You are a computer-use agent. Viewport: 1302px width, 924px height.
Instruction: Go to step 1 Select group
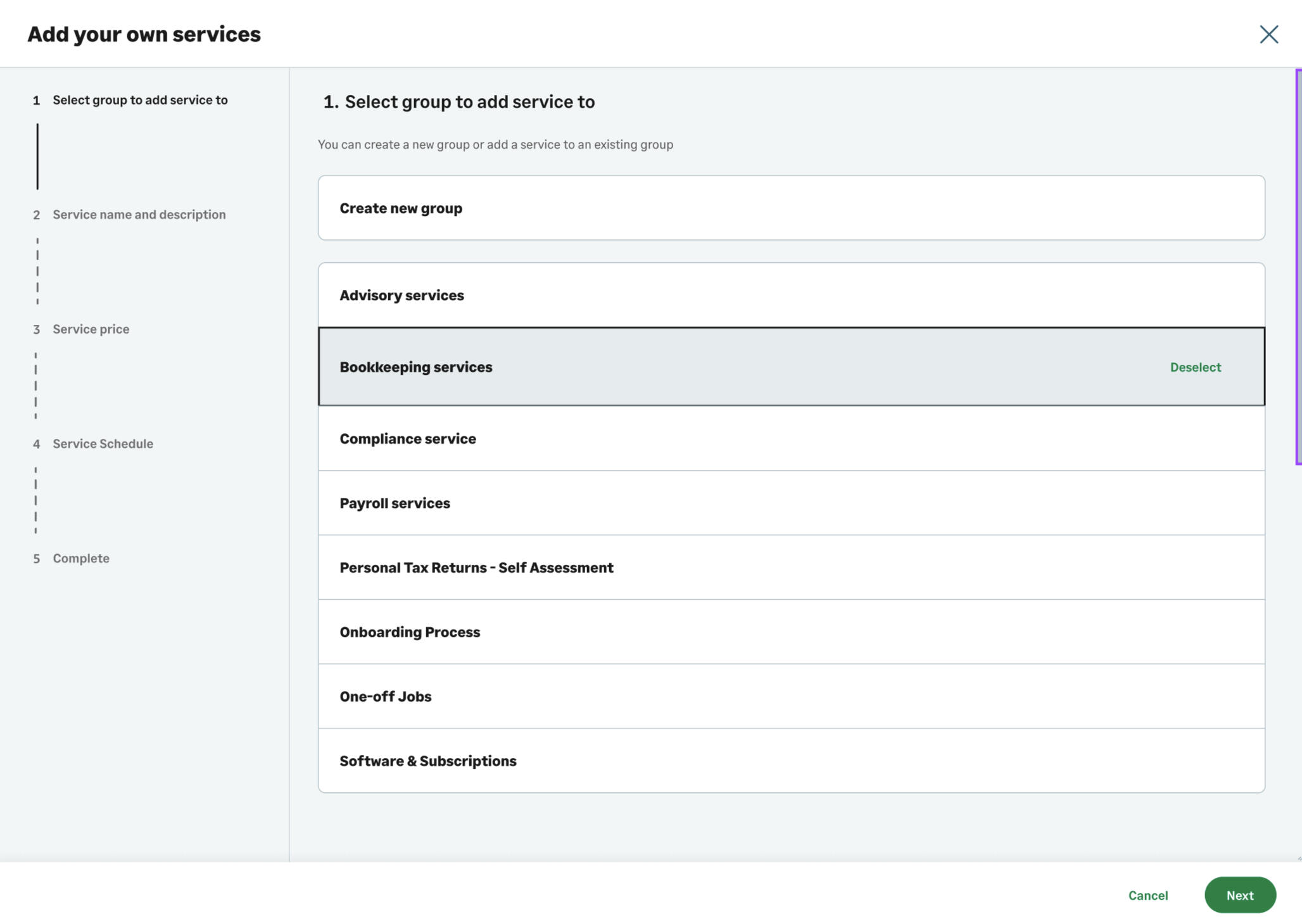point(140,100)
